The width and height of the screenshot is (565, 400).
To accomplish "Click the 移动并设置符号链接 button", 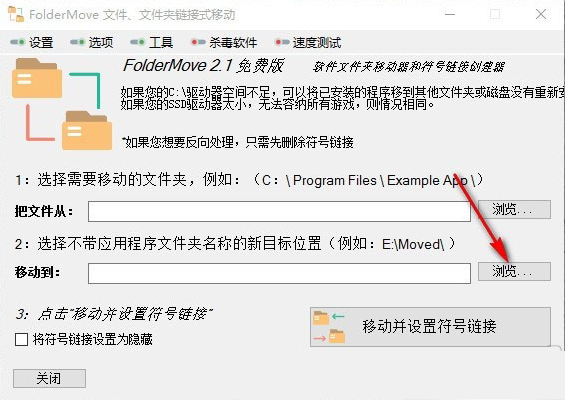I will [x=430, y=327].
